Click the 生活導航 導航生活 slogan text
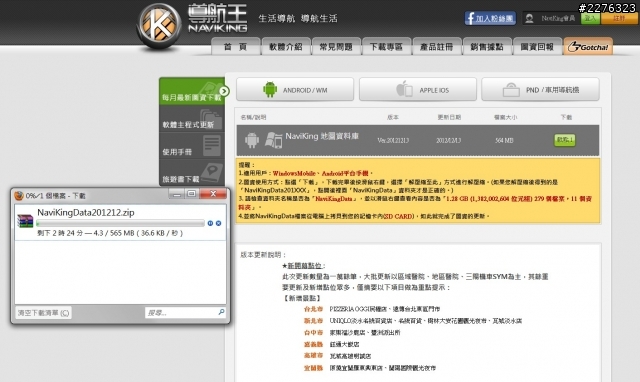The width and height of the screenshot is (640, 382). coord(298,18)
